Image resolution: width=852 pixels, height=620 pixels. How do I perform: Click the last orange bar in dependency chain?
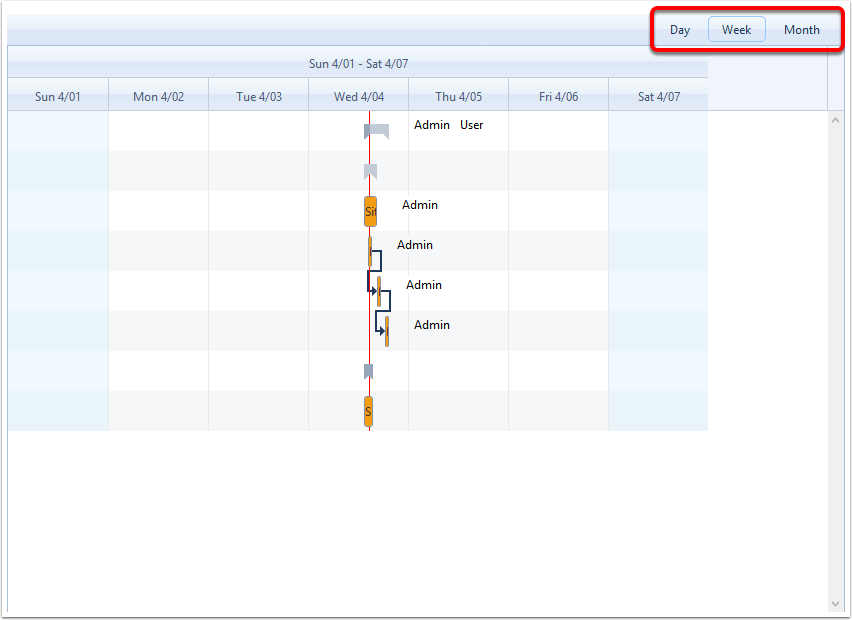click(387, 331)
